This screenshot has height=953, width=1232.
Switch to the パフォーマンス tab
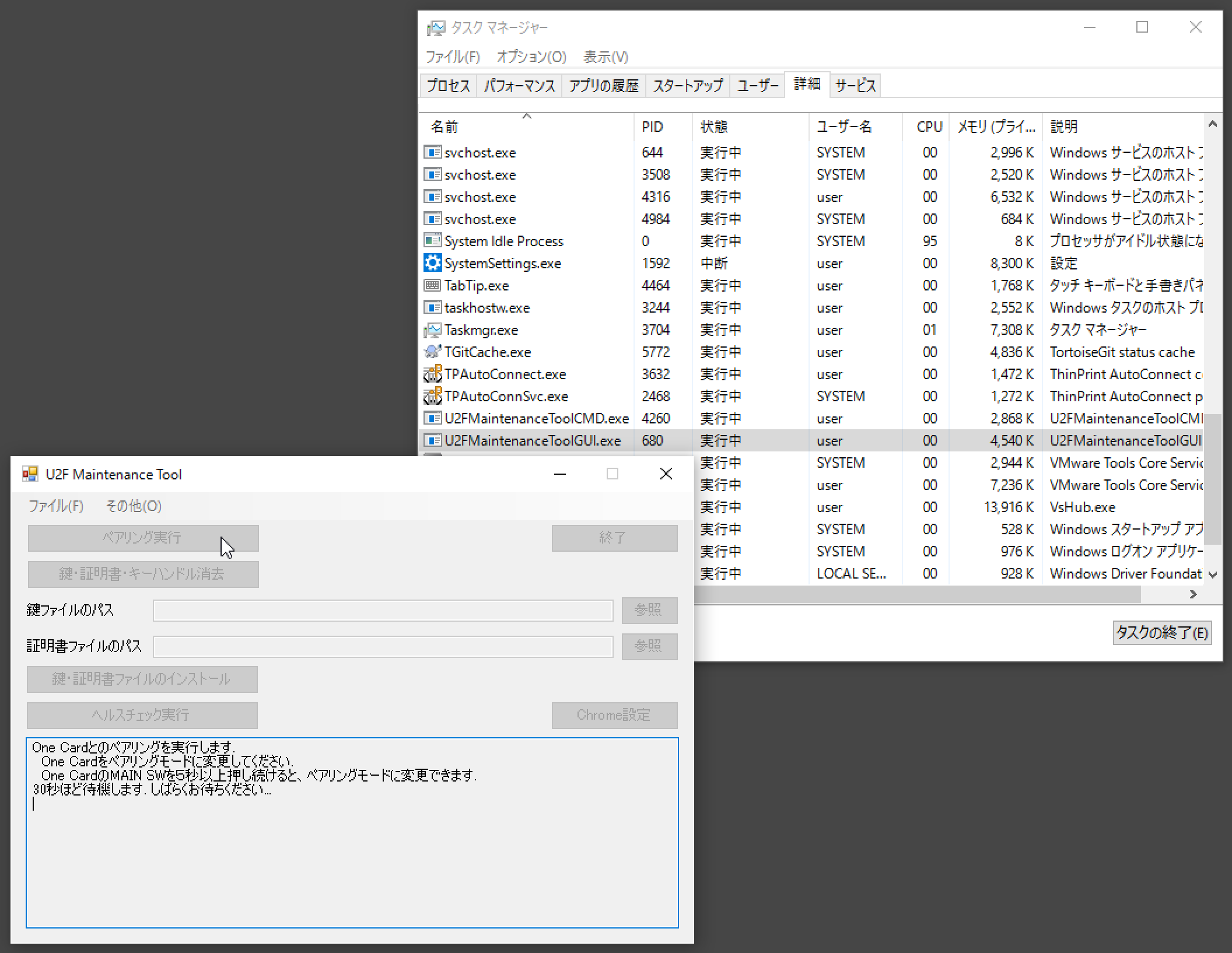[x=519, y=86]
